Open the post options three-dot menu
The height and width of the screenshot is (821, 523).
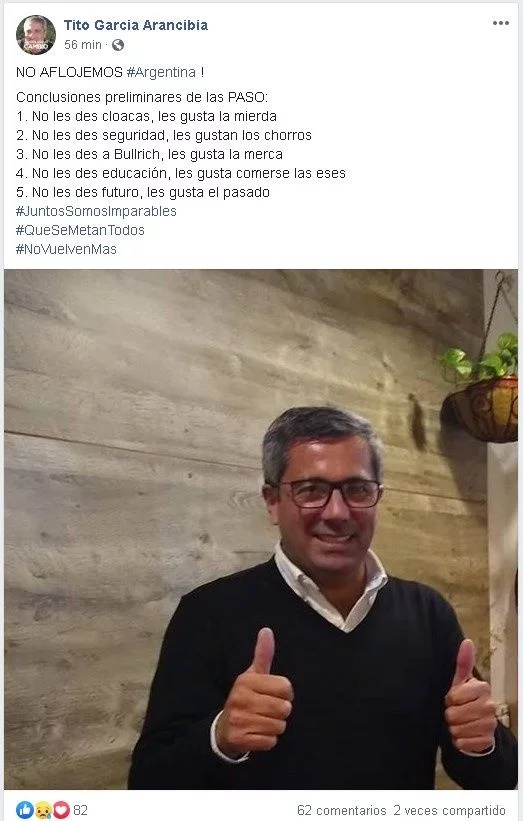click(500, 23)
